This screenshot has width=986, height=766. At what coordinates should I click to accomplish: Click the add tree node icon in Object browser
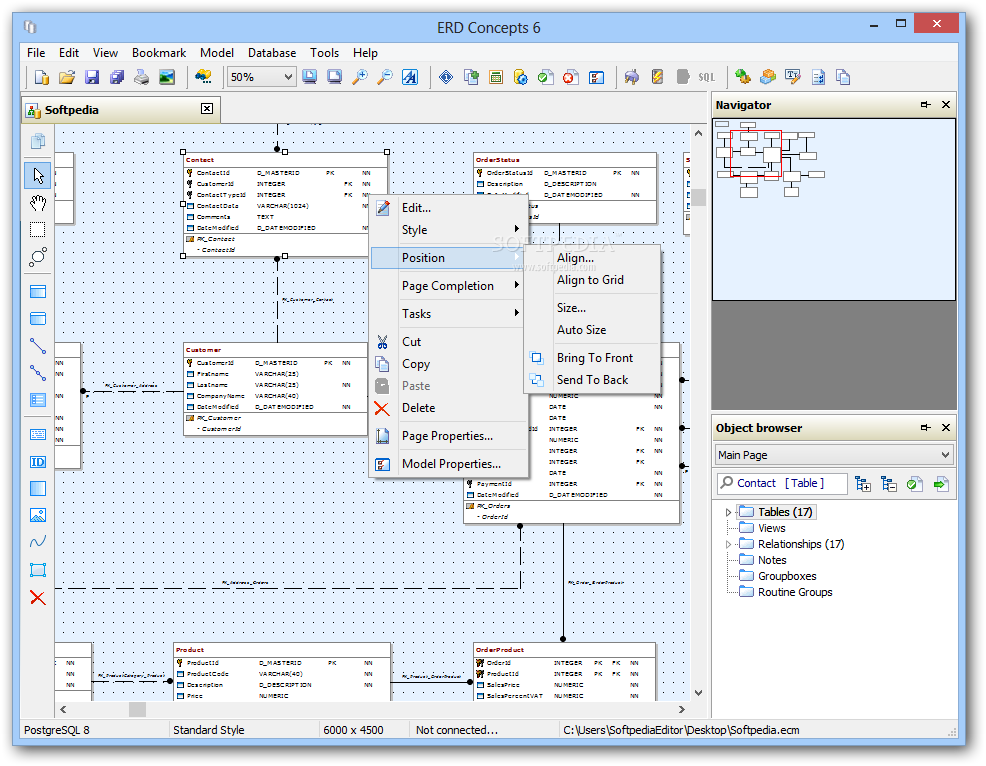click(x=863, y=484)
